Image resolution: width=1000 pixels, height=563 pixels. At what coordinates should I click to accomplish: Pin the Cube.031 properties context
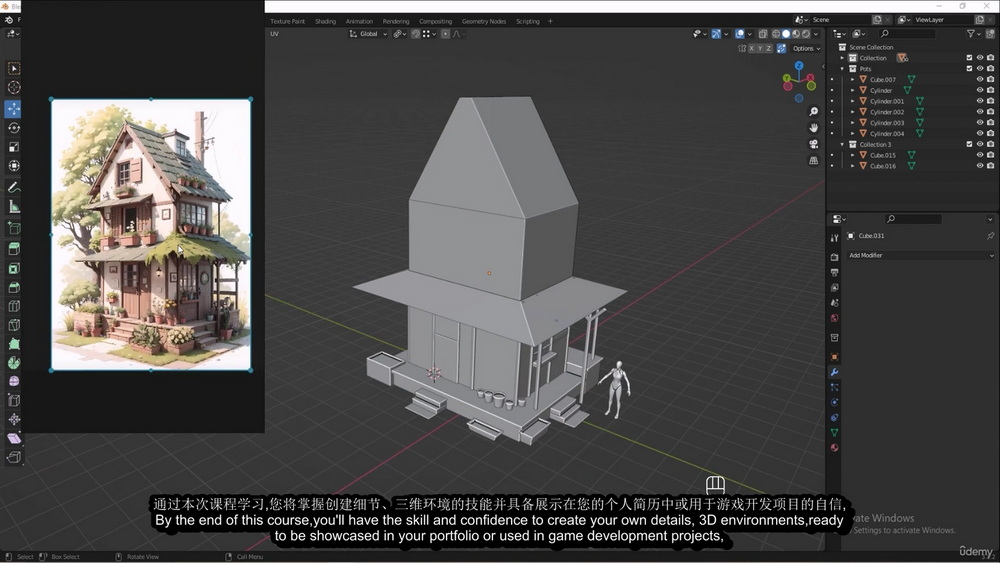pos(990,236)
